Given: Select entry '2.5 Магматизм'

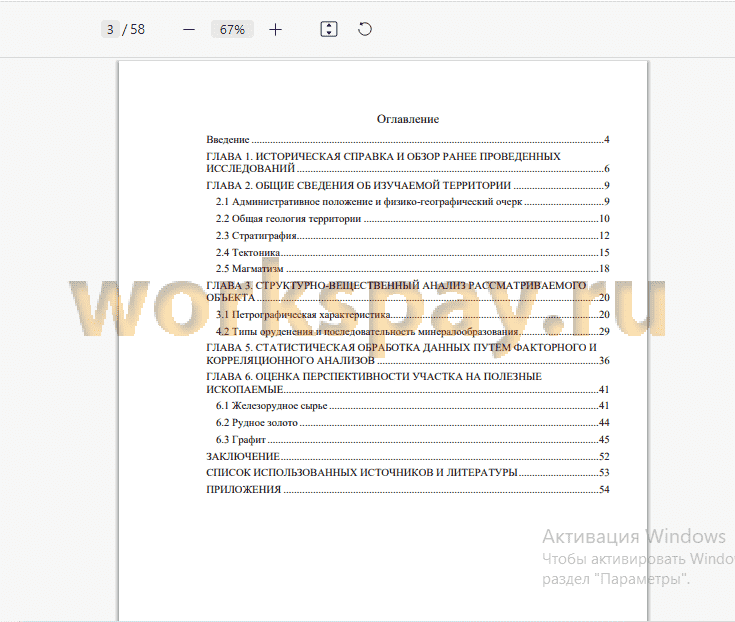Looking at the screenshot, I should [x=412, y=269].
